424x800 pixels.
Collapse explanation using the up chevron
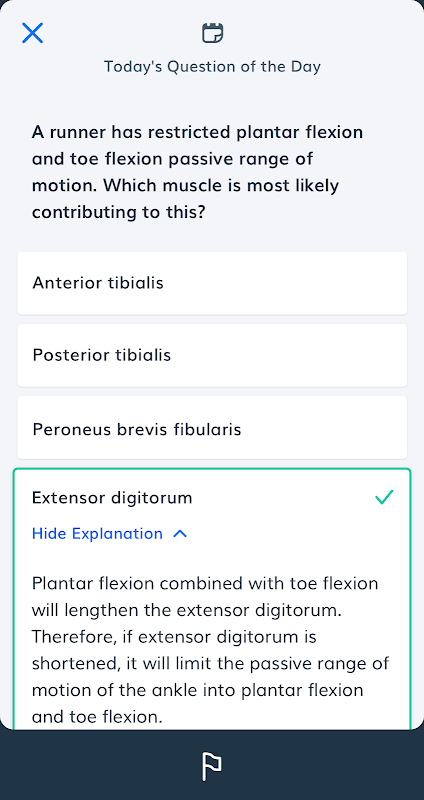coord(180,534)
